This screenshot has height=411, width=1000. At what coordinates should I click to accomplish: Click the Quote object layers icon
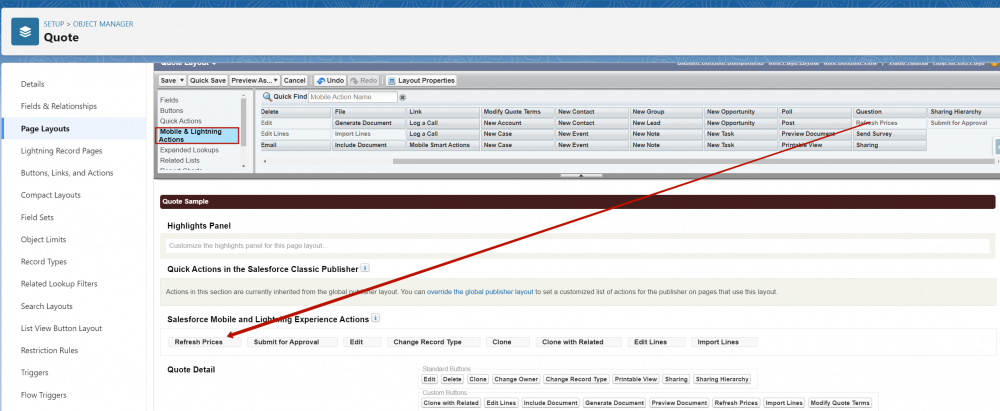coord(25,32)
